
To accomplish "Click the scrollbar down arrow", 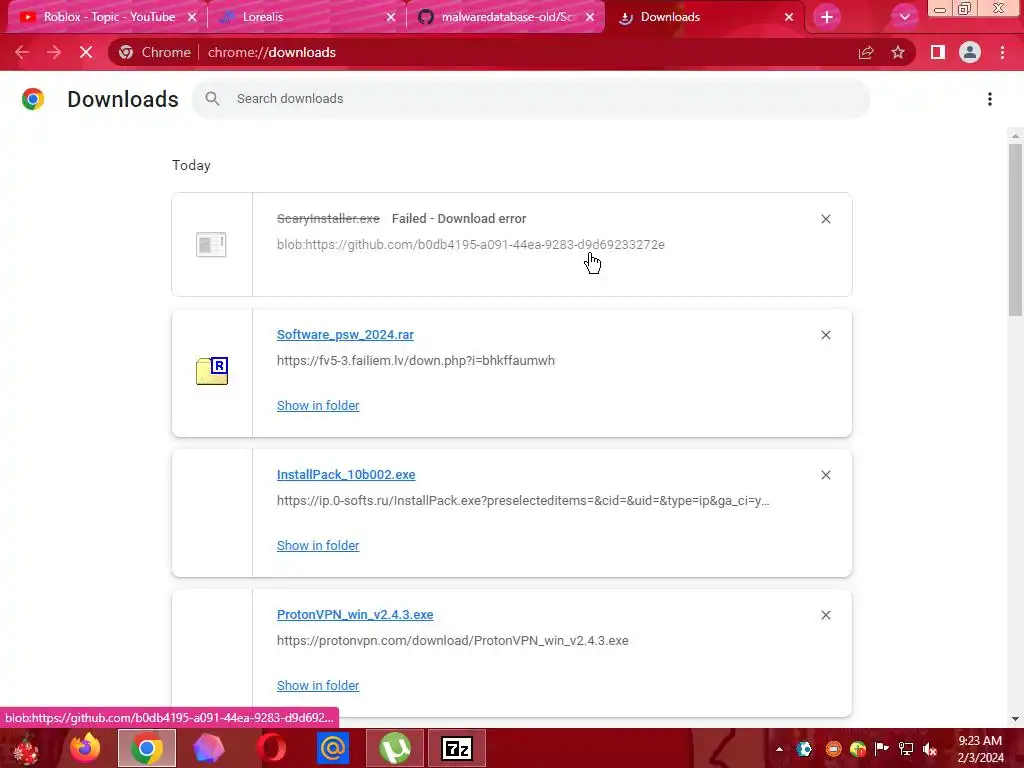I will [x=1015, y=718].
